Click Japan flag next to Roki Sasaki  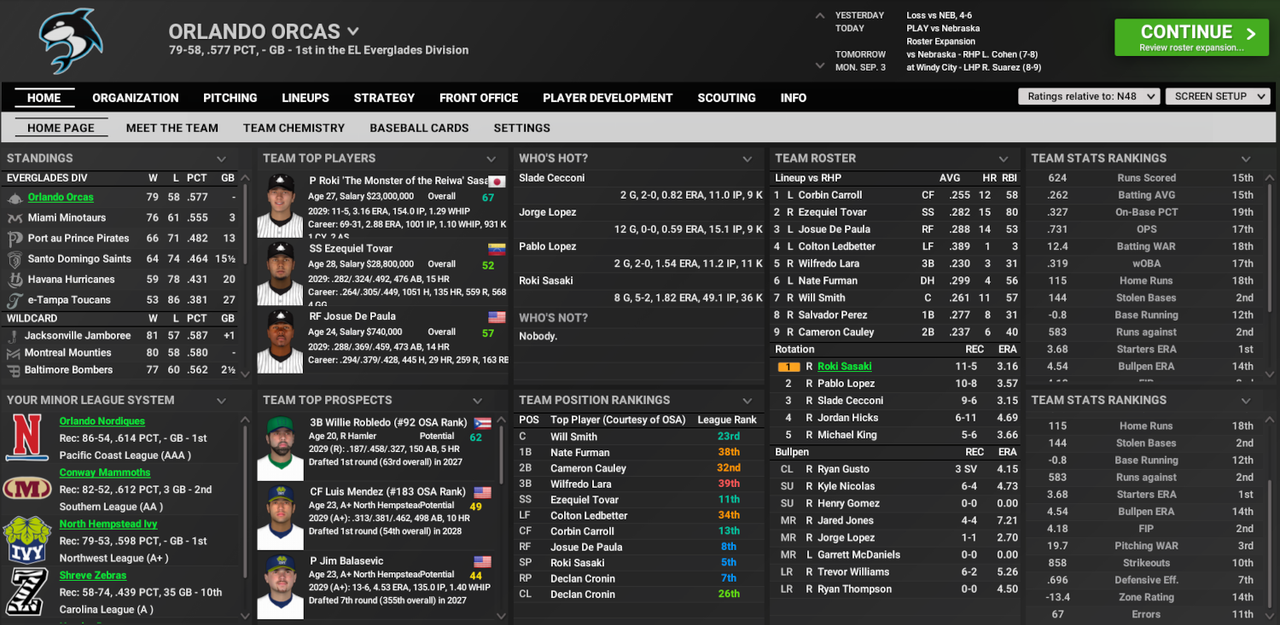click(497, 181)
